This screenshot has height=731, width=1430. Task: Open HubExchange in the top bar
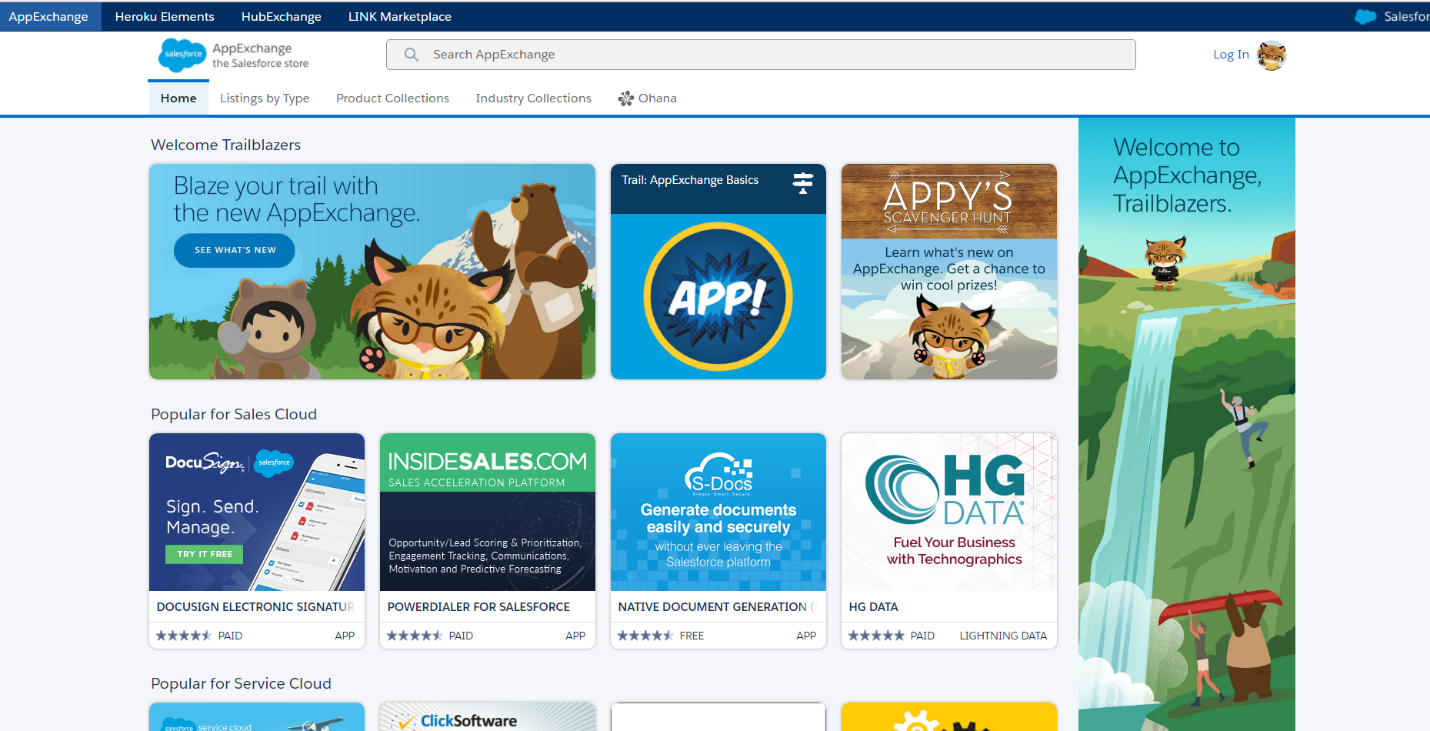[281, 16]
